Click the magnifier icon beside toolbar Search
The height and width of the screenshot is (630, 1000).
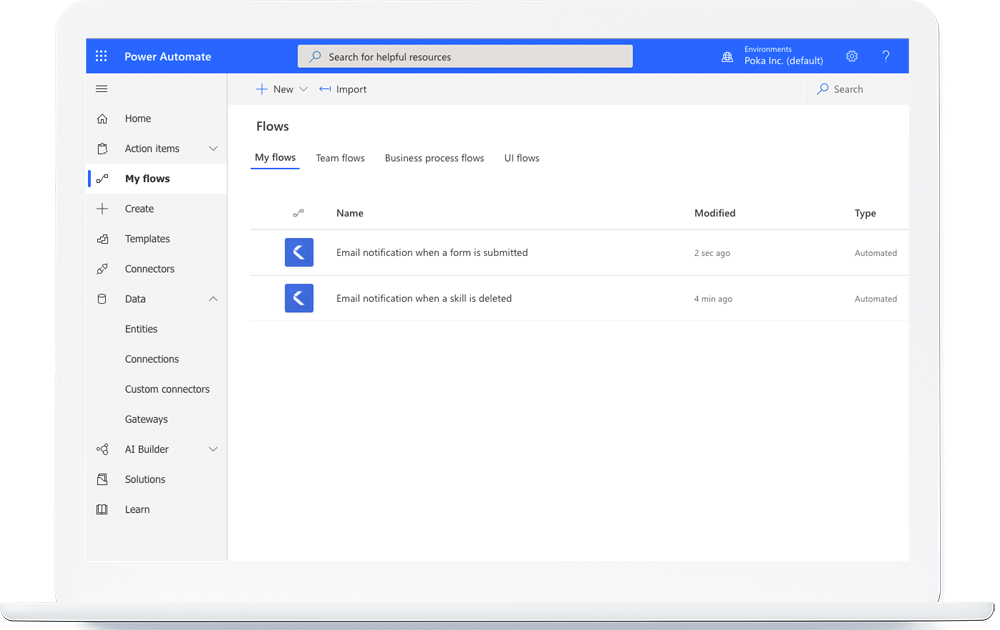pos(823,89)
